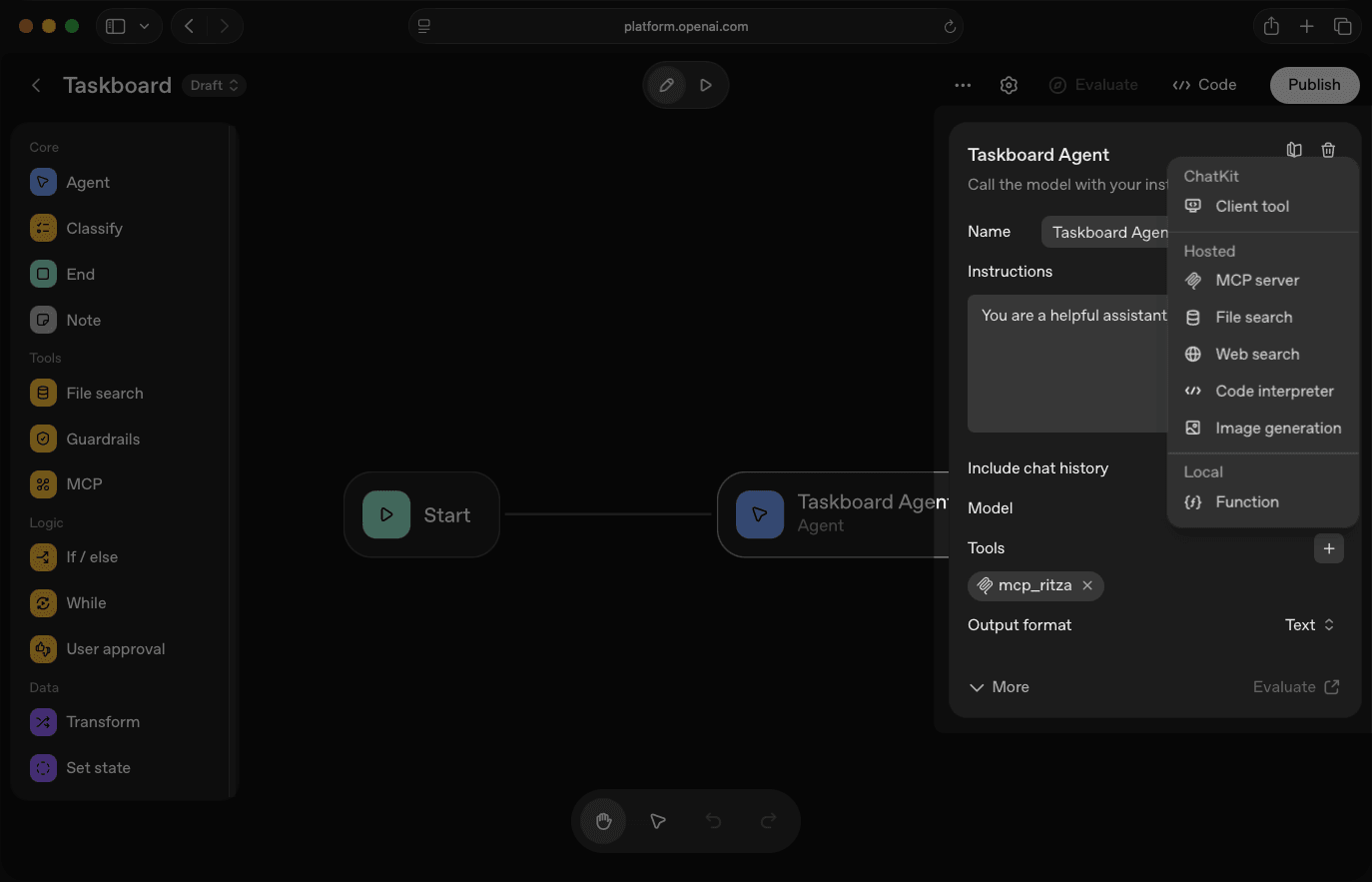This screenshot has height=882, width=1372.
Task: Select the Classify node icon
Action: [x=43, y=228]
